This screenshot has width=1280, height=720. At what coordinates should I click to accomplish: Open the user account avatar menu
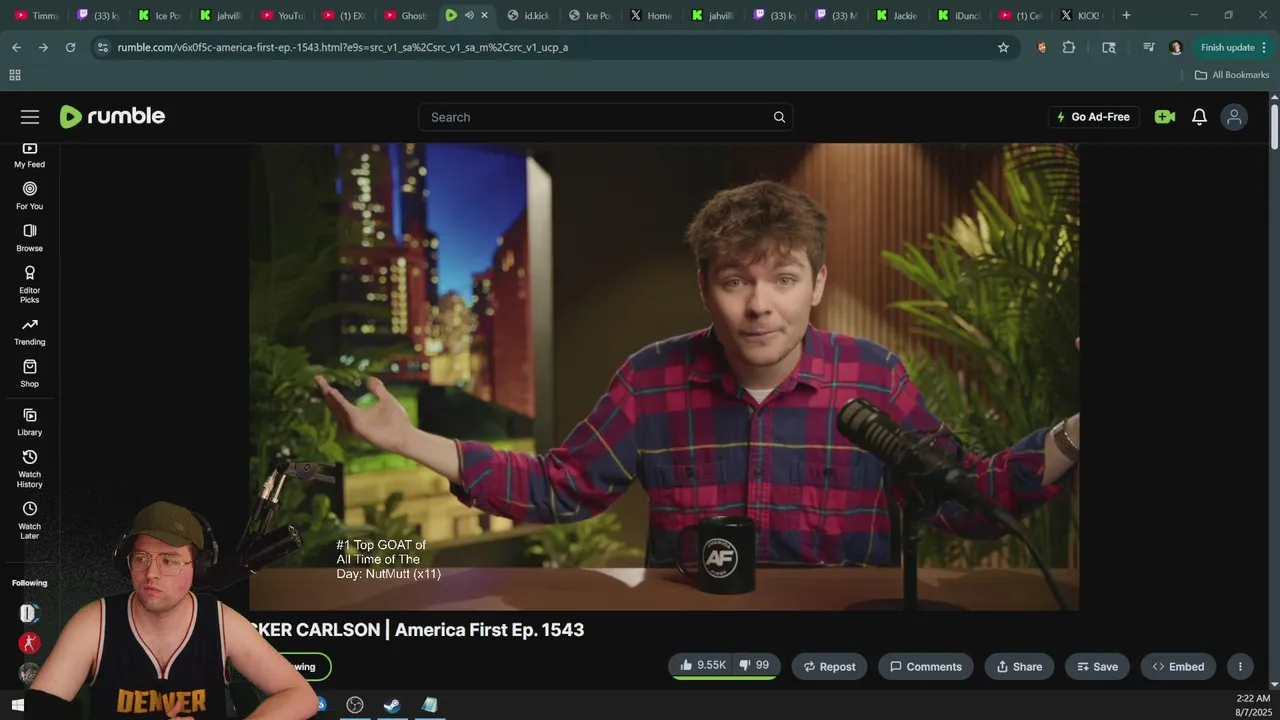[1234, 117]
